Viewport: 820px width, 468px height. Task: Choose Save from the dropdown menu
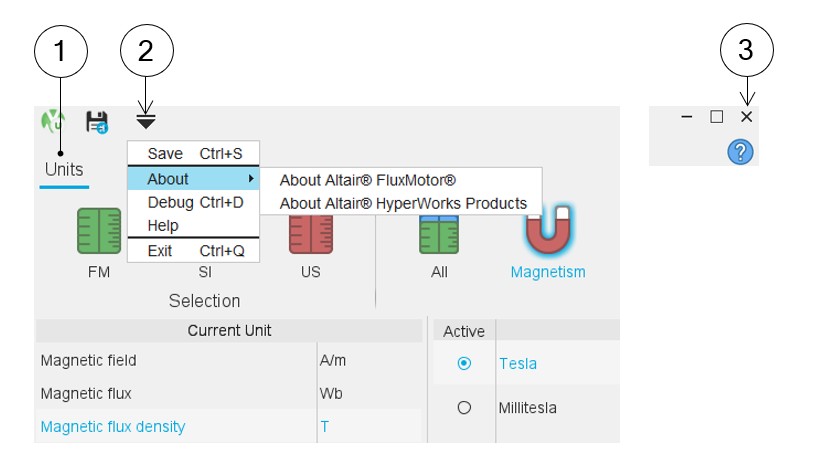click(x=193, y=154)
